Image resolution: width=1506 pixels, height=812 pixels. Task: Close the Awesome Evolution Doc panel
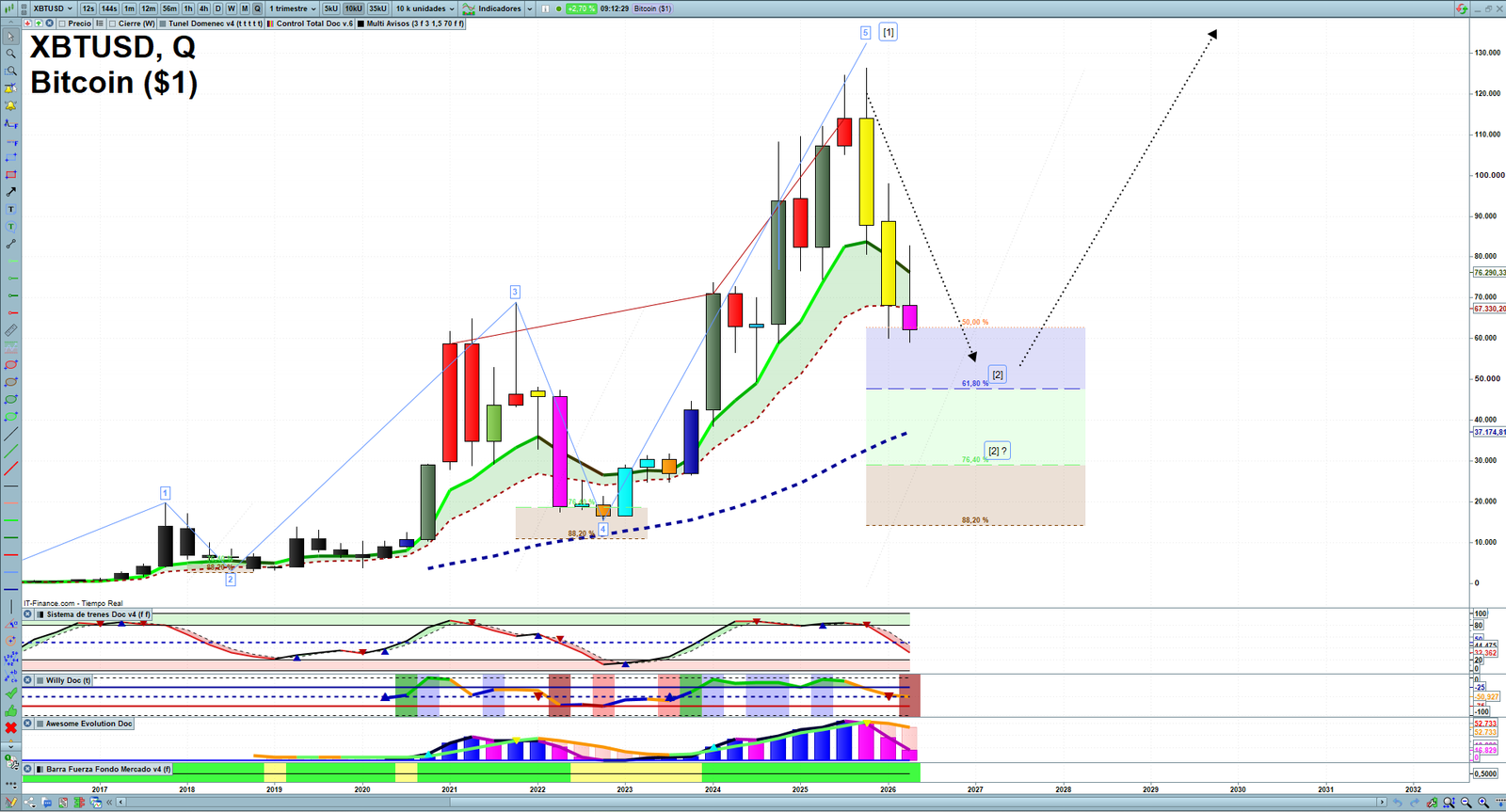tap(27, 724)
